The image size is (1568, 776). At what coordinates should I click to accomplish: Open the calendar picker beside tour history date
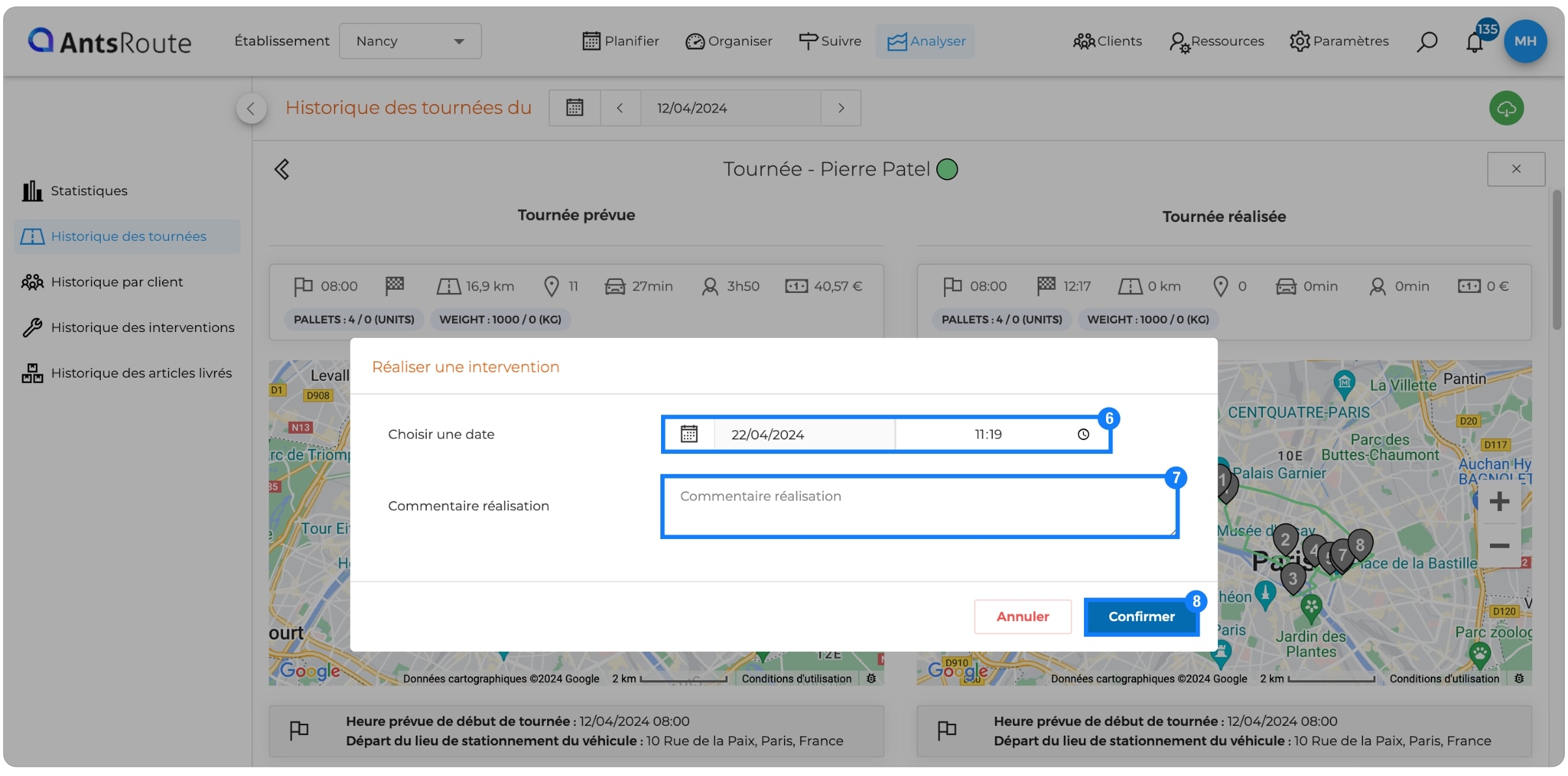tap(574, 107)
